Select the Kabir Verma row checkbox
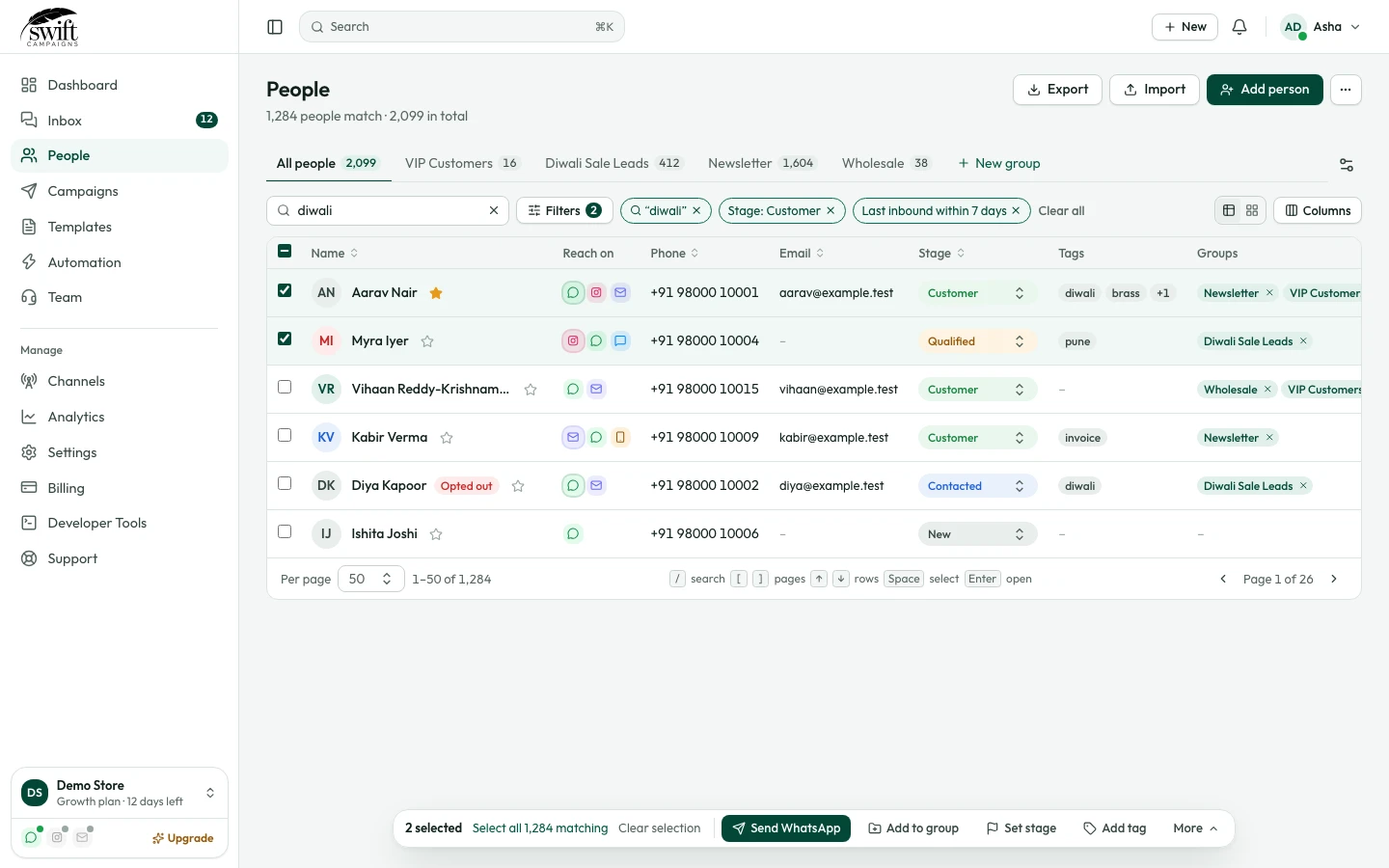The image size is (1389, 868). 285,435
